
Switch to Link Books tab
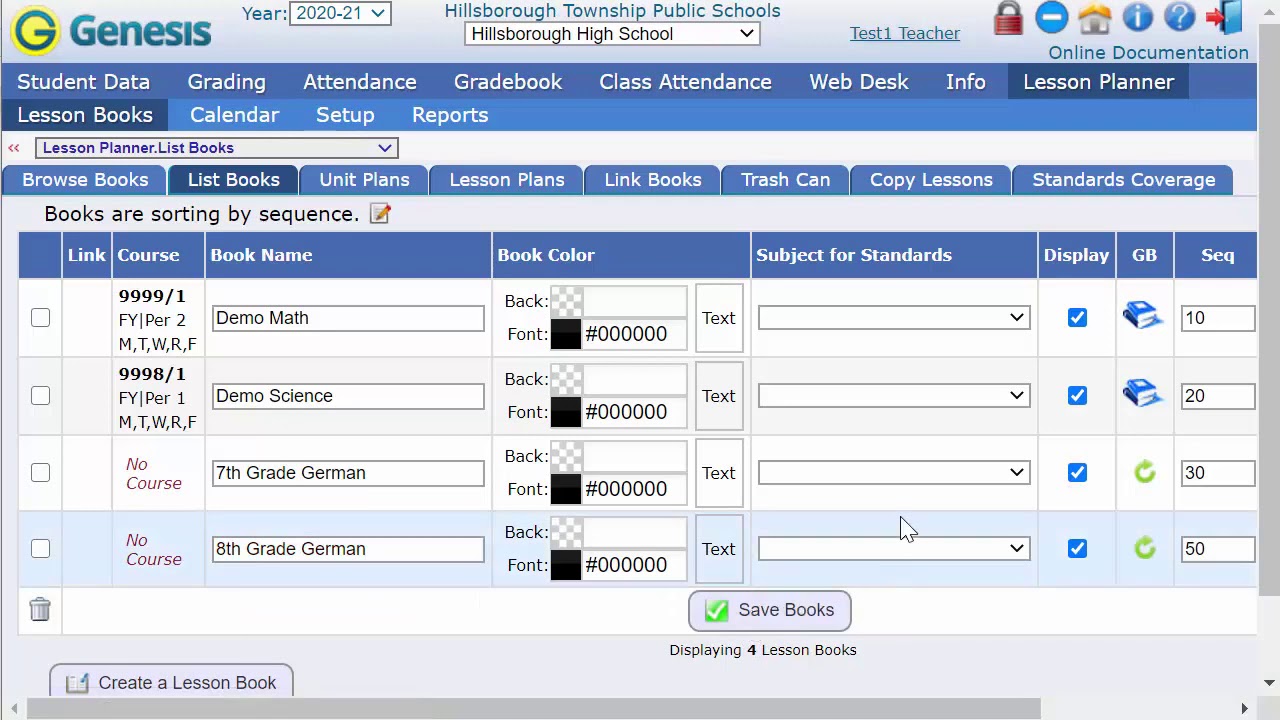point(653,180)
